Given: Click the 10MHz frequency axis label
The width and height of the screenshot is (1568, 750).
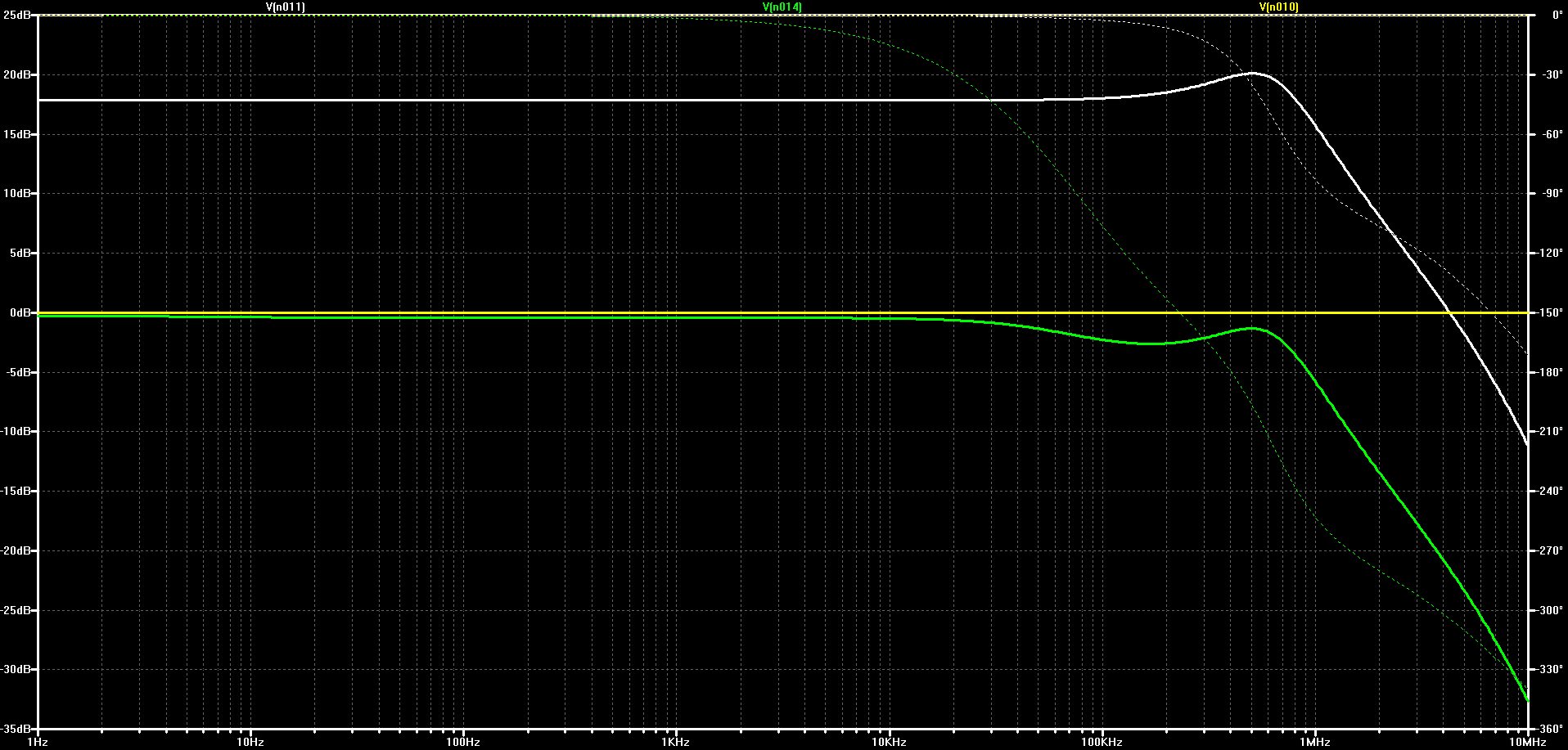Looking at the screenshot, I should pyautogui.click(x=1528, y=742).
